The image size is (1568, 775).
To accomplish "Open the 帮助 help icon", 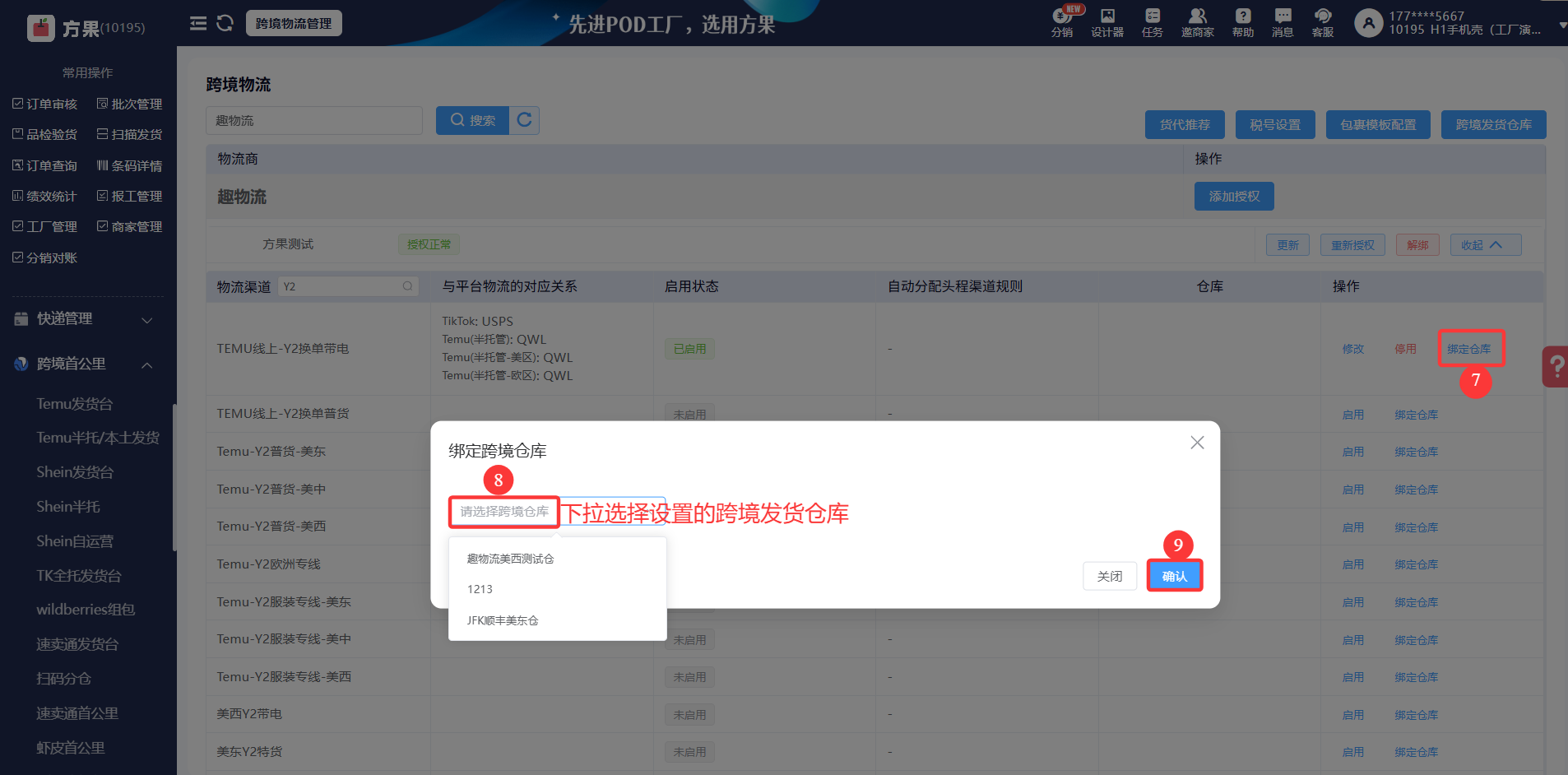I will click(x=1243, y=22).
